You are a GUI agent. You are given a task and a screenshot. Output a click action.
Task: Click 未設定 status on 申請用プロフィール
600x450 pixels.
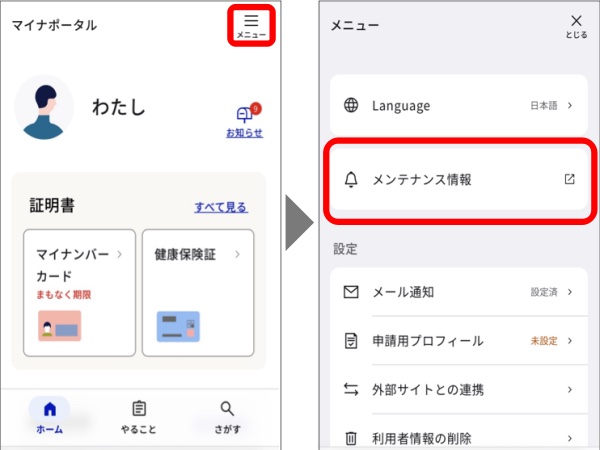(x=544, y=341)
